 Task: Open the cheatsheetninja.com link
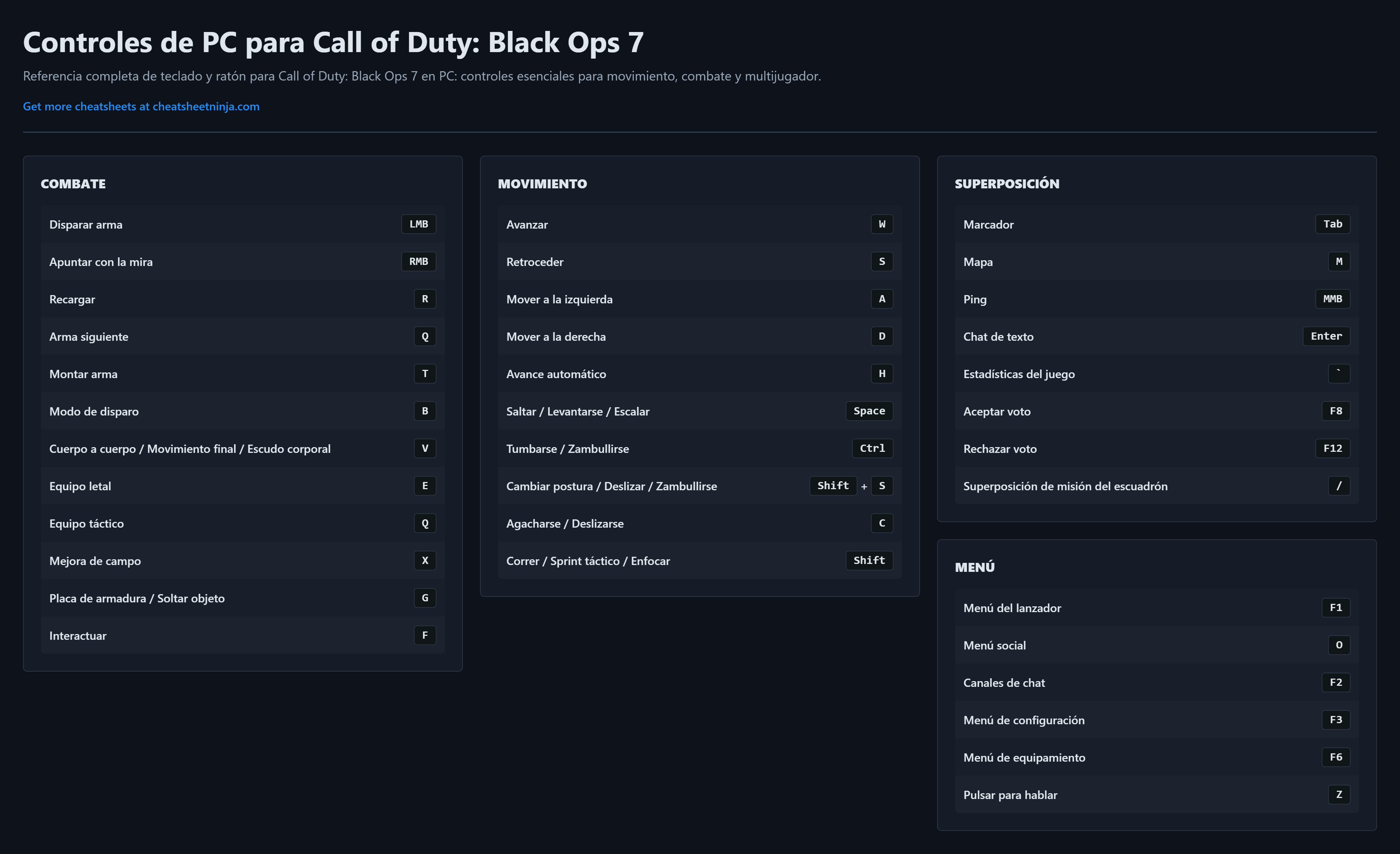tap(141, 106)
